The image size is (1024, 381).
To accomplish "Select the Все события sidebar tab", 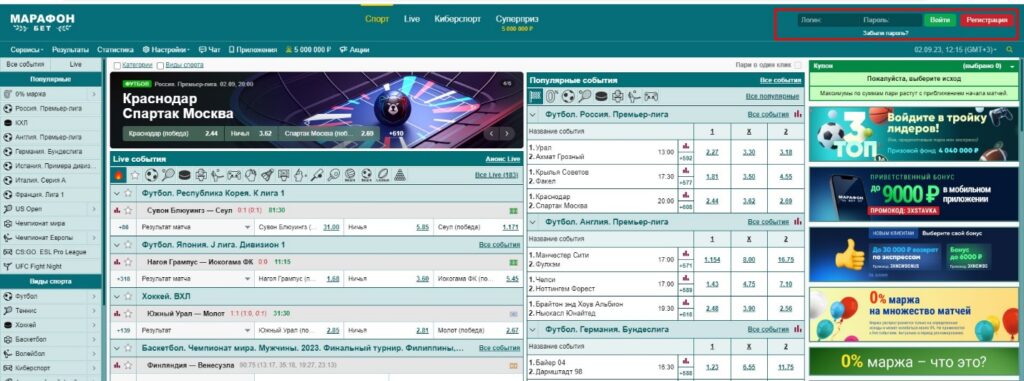I will tap(25, 65).
